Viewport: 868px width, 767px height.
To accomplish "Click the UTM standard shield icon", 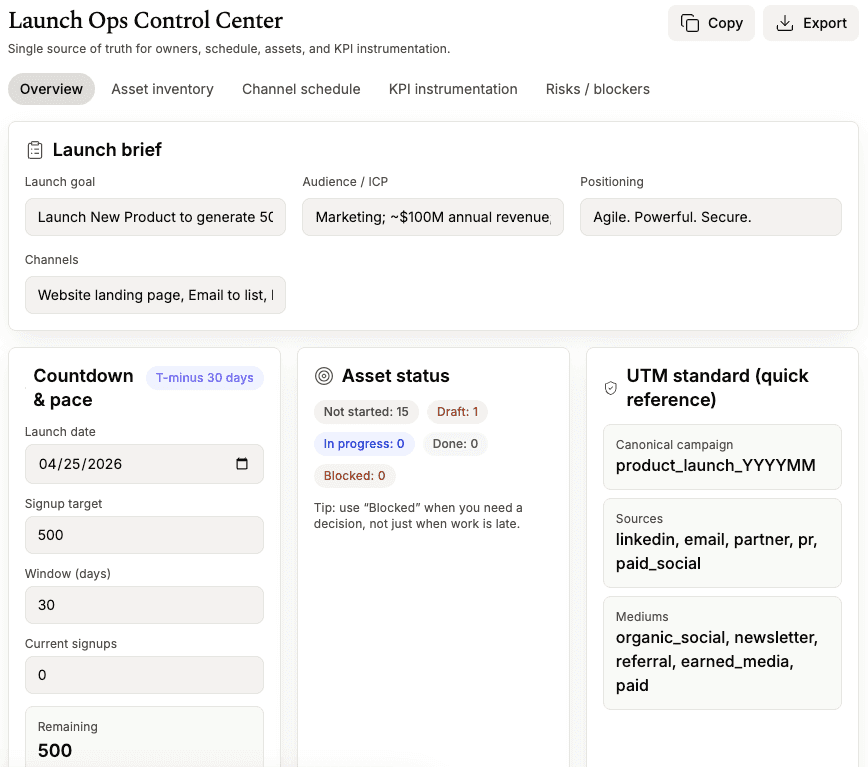I will [611, 388].
